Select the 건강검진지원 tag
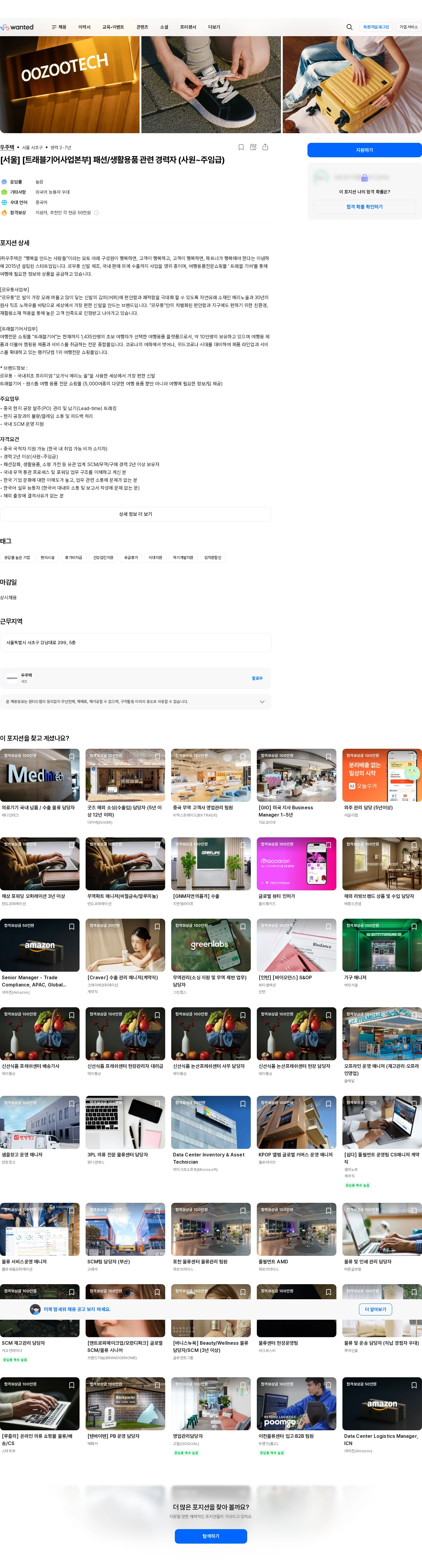 [x=103, y=557]
